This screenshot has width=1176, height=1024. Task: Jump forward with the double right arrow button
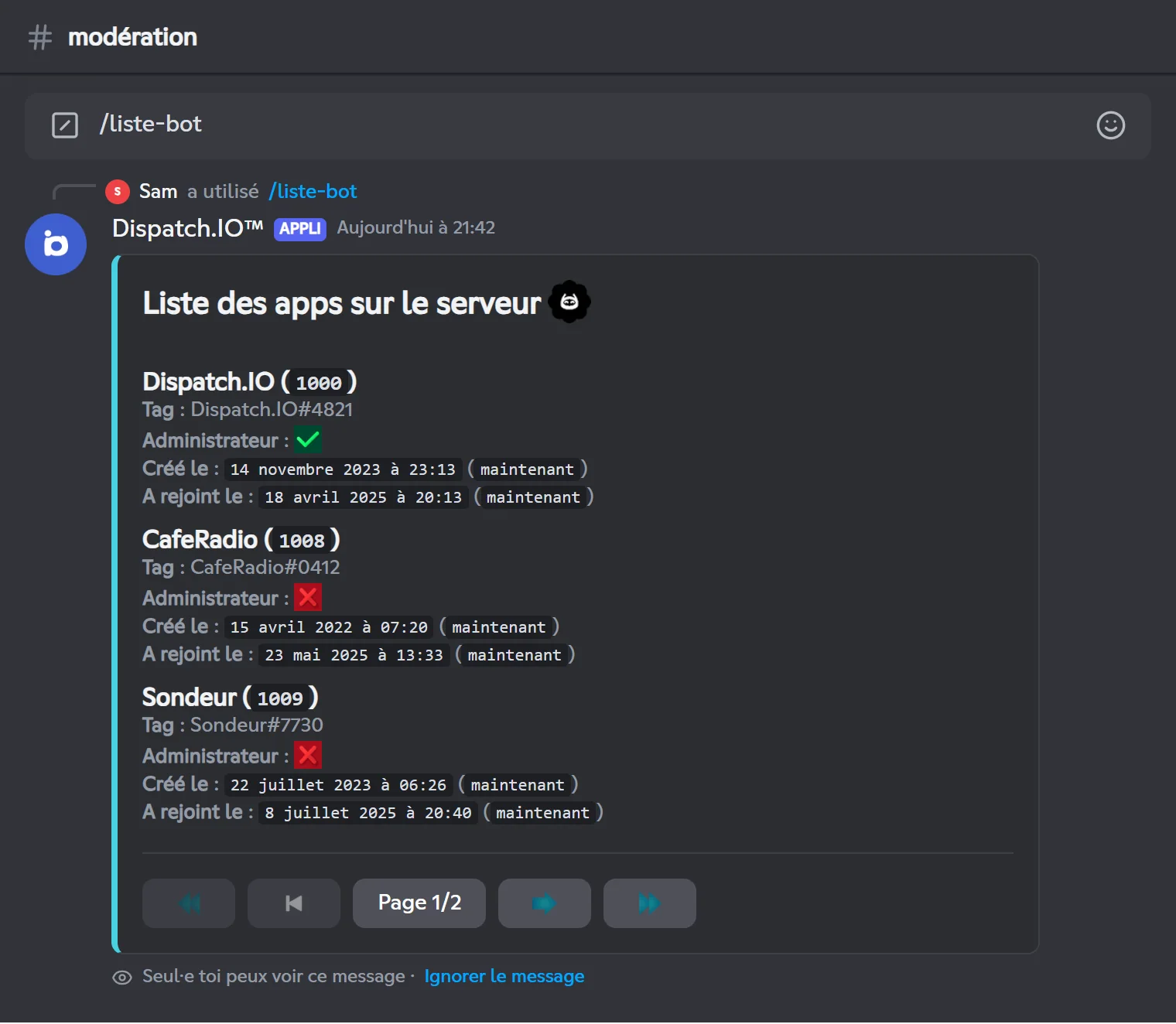click(x=650, y=903)
